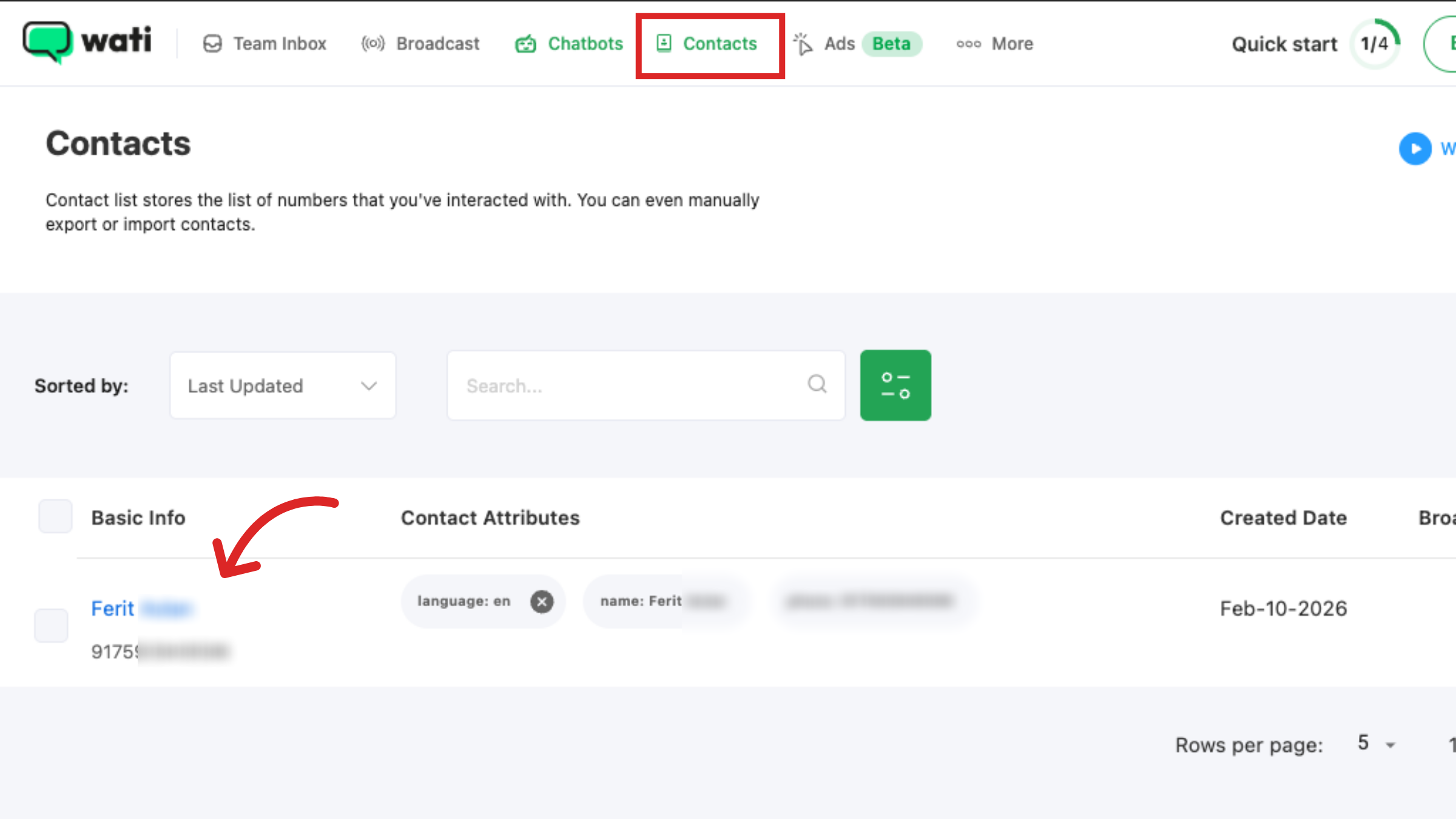
Task: Click the Team Inbox tray icon
Action: tap(212, 44)
